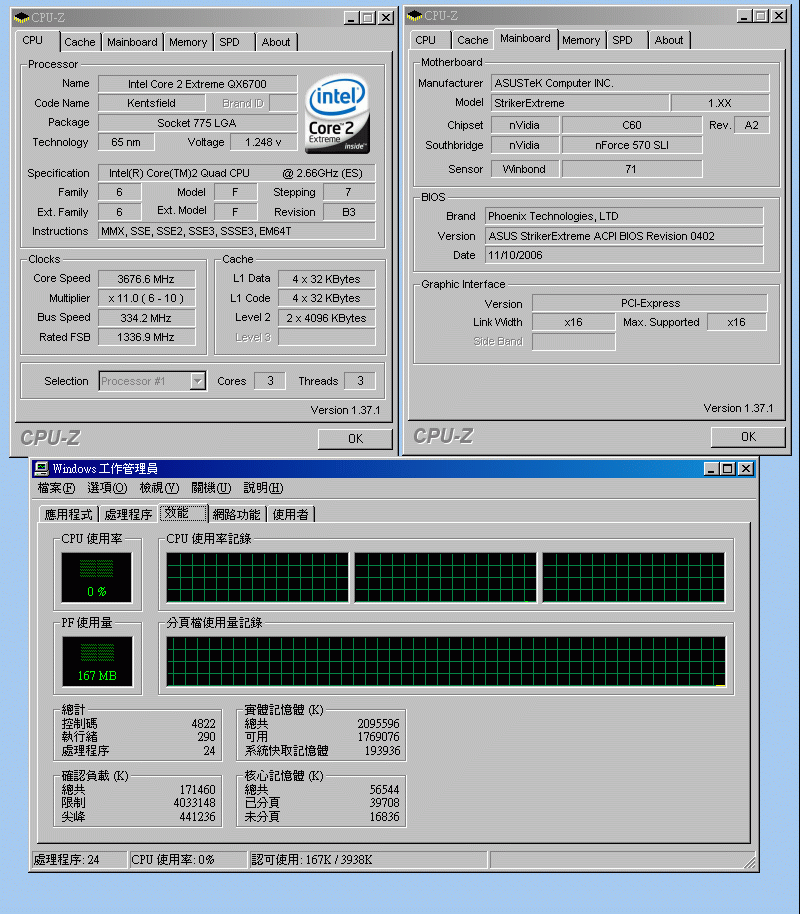Open 關機(U) menu in Task Manager

pyautogui.click(x=211, y=488)
